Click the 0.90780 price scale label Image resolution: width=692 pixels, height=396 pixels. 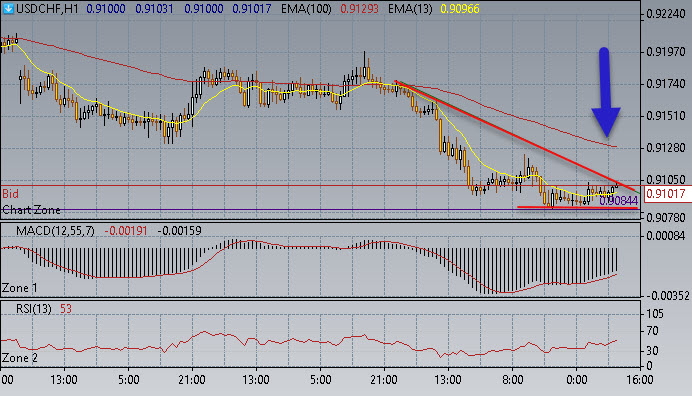click(x=666, y=218)
